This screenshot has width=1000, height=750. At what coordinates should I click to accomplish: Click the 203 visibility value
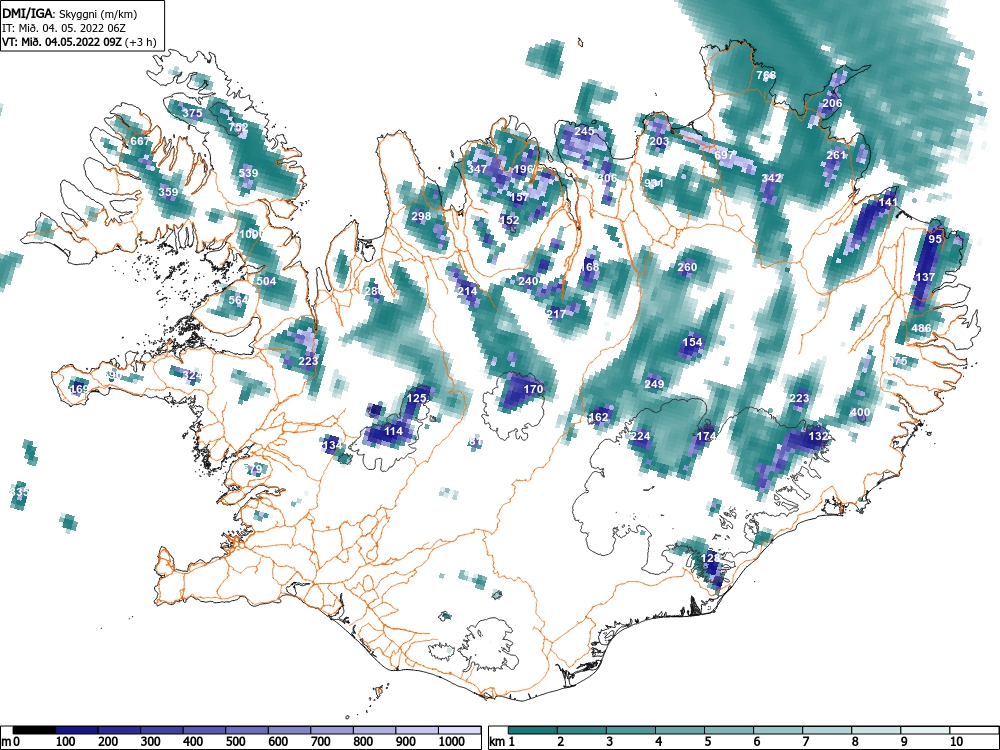pyautogui.click(x=659, y=141)
